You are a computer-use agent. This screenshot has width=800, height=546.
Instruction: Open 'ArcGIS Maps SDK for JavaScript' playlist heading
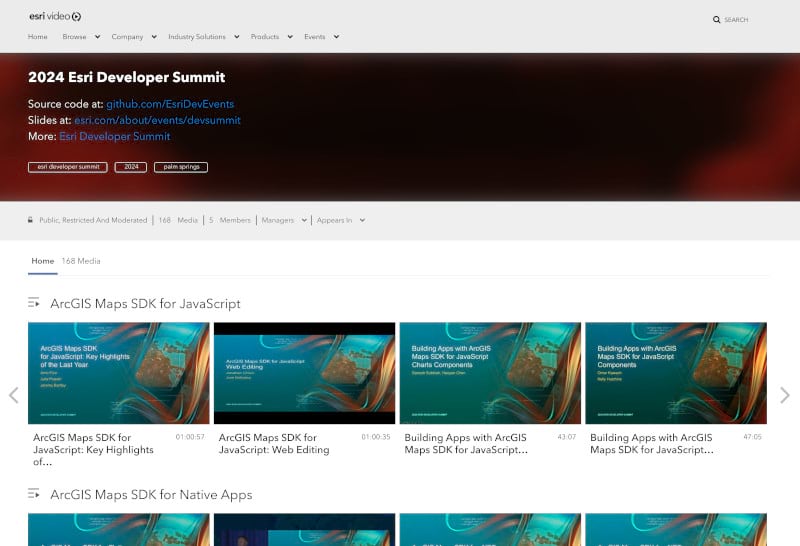pyautogui.click(x=145, y=304)
